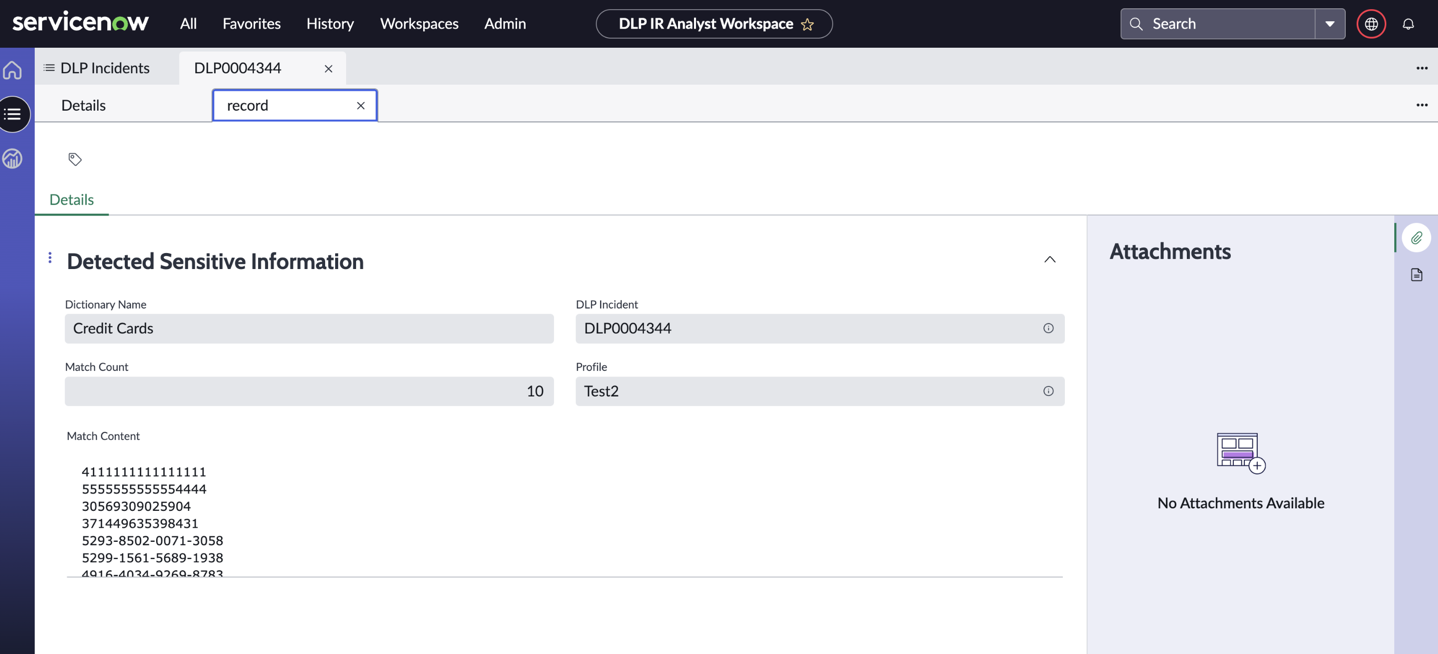Screen dimensions: 1438x654
Task: Open the History menu
Action: pyautogui.click(x=330, y=23)
